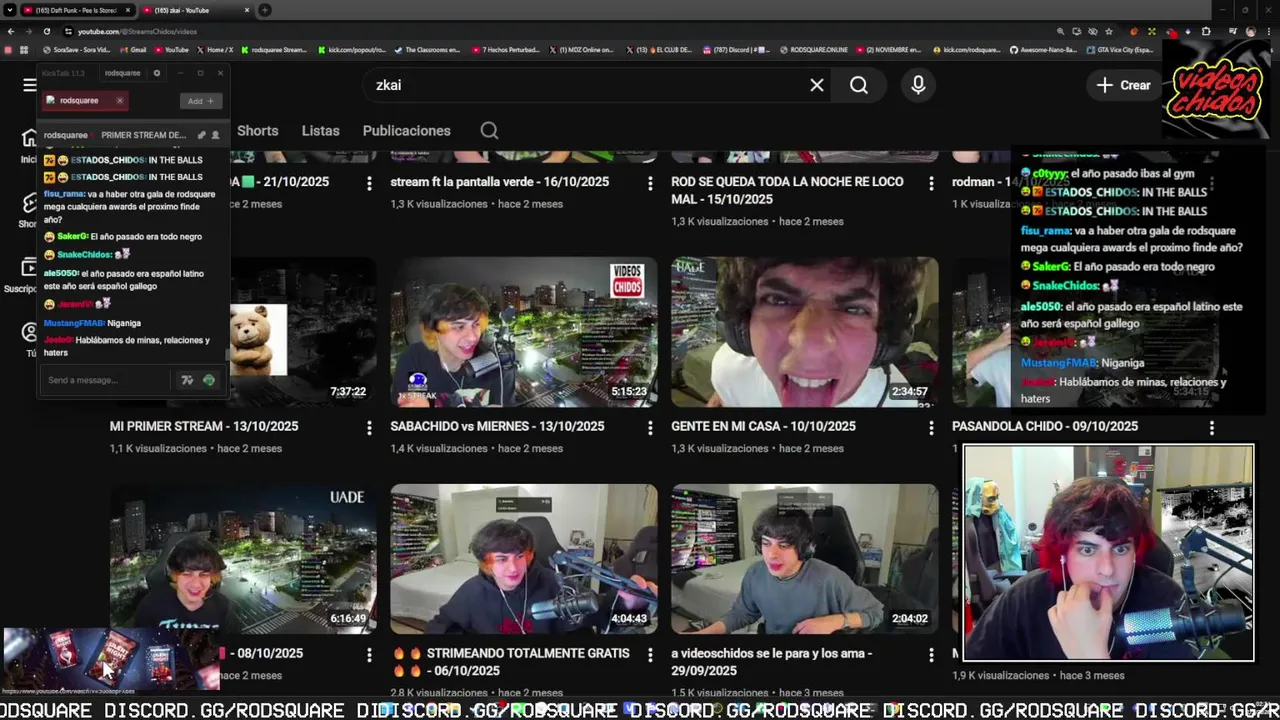Open the user icon in KickTalk chat header
This screenshot has width=1280, height=720.
point(215,135)
